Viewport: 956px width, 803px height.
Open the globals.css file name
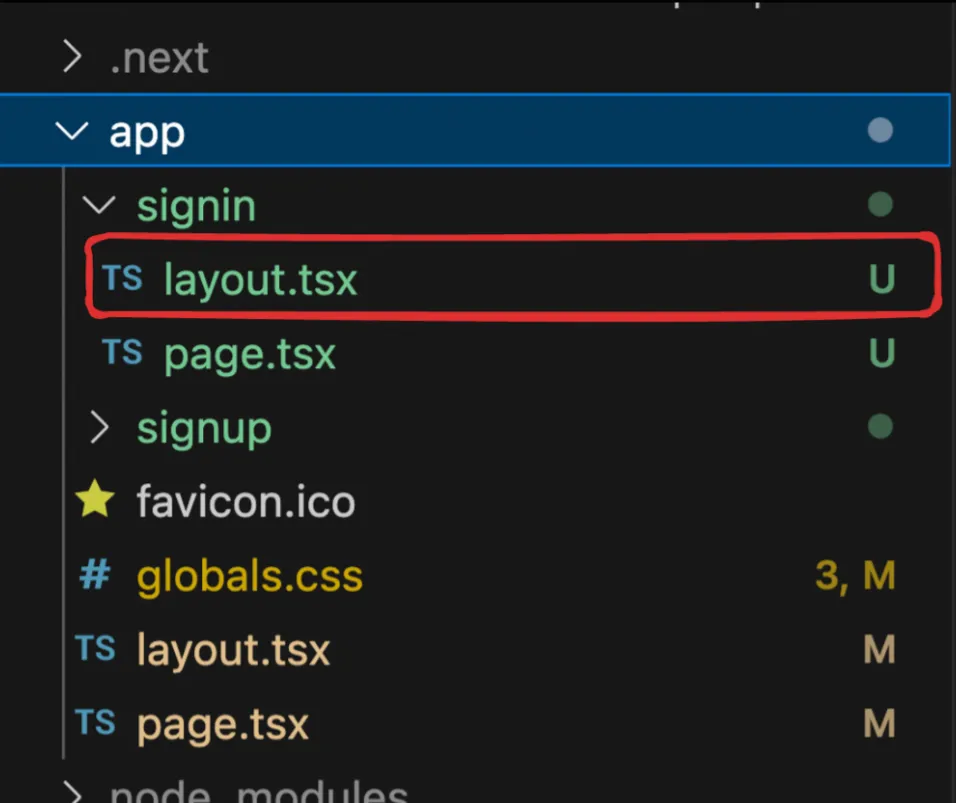tap(250, 576)
